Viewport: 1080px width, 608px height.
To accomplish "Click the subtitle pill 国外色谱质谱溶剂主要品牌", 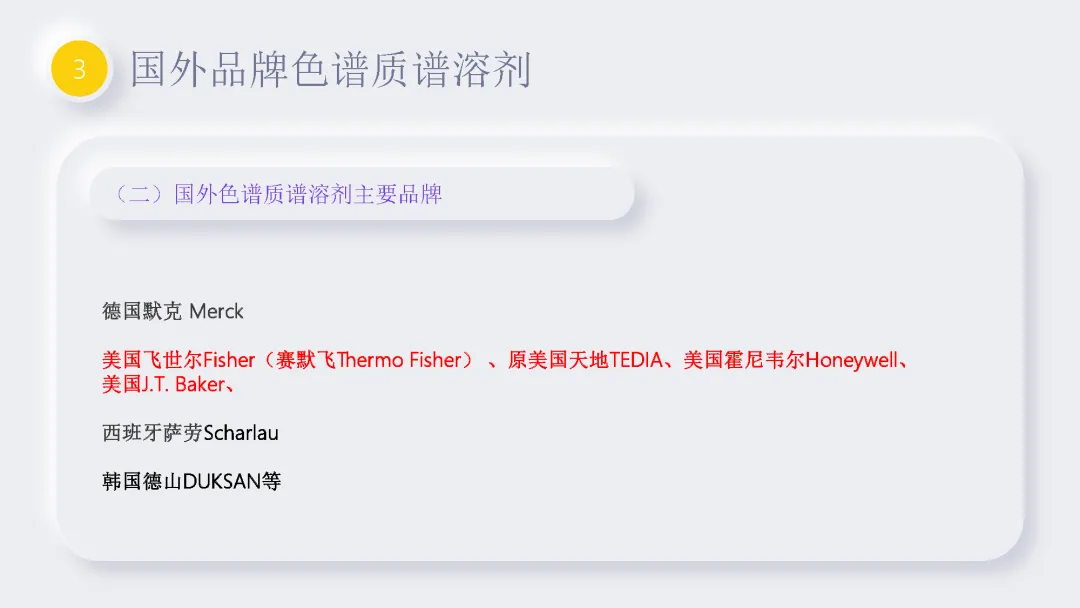I will (362, 193).
